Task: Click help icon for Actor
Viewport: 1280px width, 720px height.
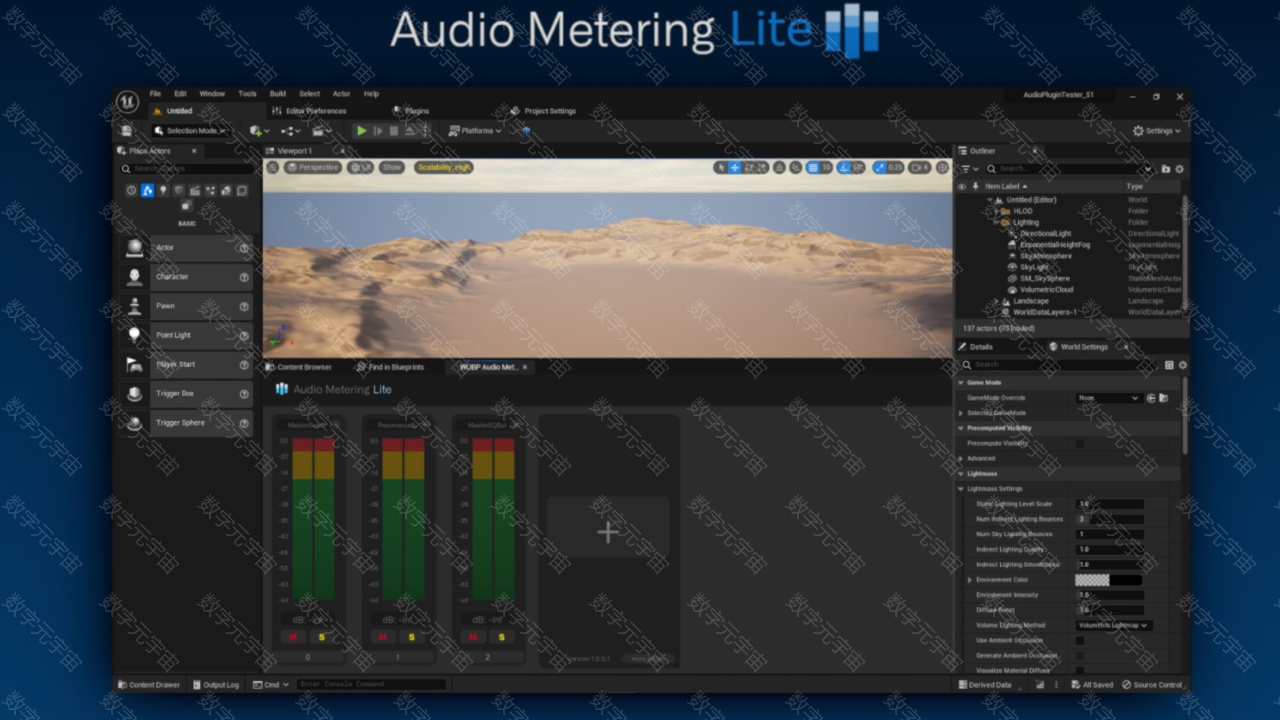Action: [244, 248]
